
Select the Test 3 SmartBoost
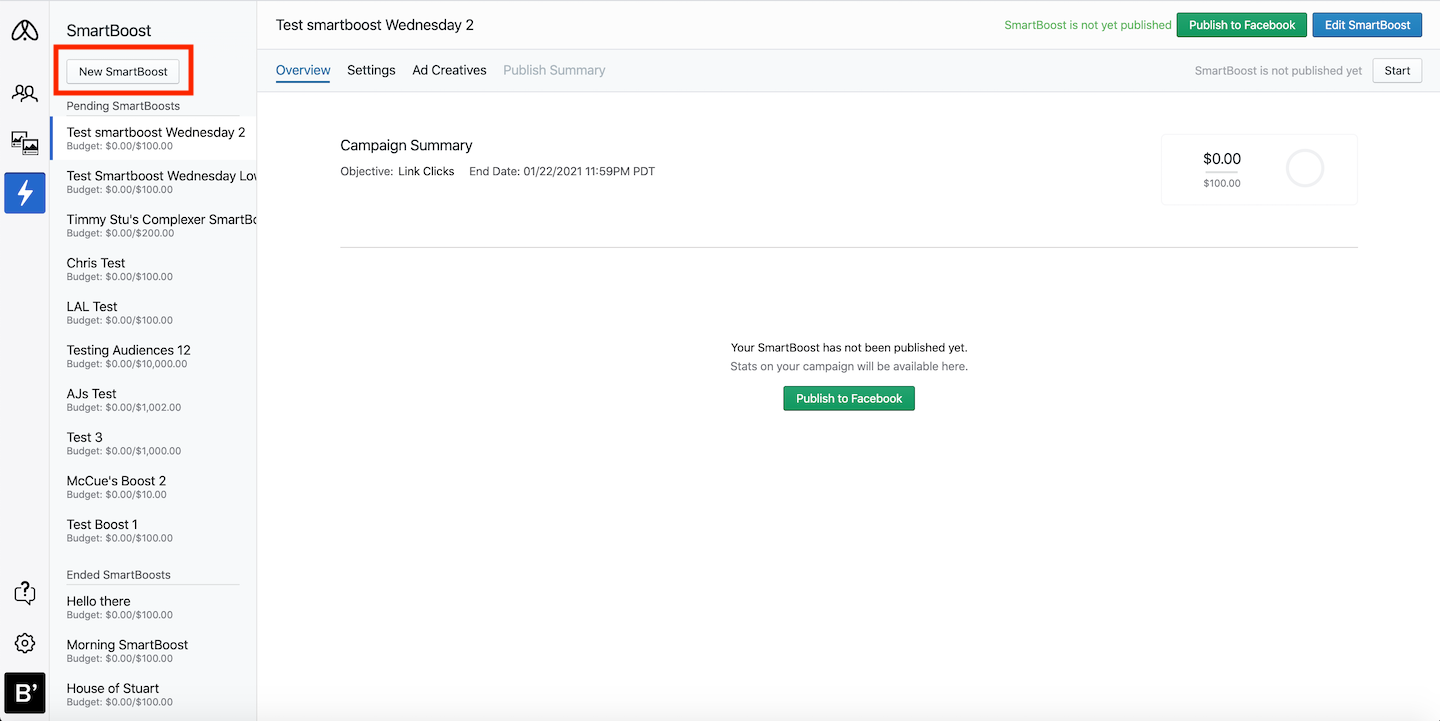coord(154,443)
